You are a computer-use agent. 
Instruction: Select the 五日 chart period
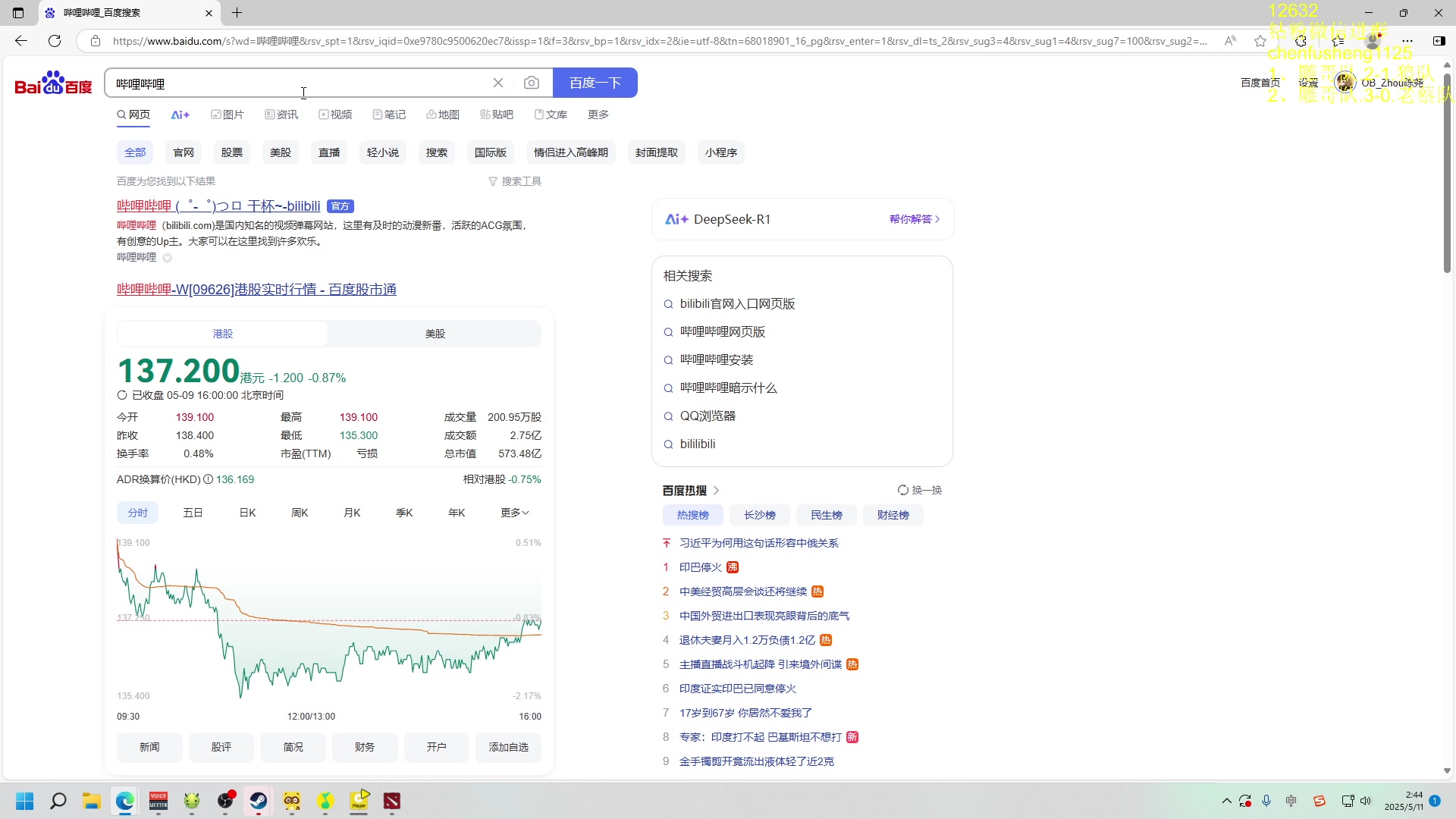coord(193,513)
